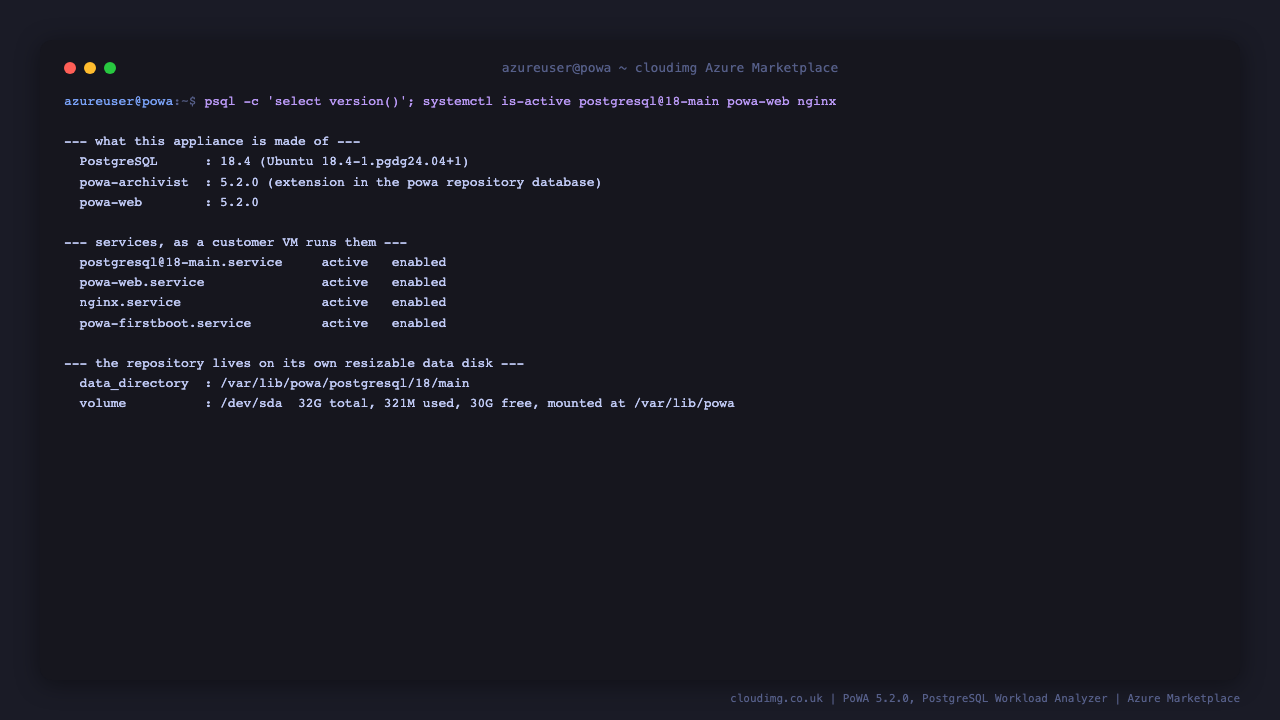Click active status for powa-firstboot.service
The width and height of the screenshot is (1280, 720).
[345, 324]
